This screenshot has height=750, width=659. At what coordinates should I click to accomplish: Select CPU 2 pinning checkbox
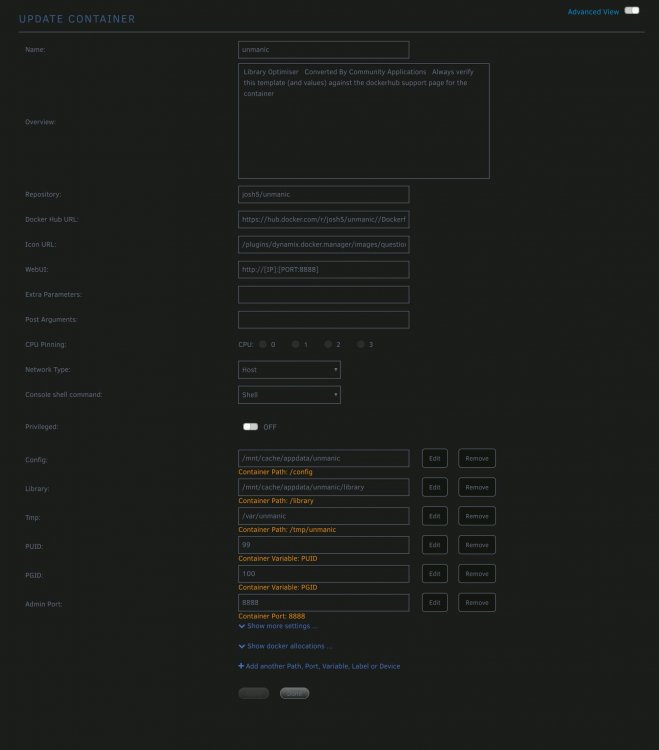tap(328, 344)
